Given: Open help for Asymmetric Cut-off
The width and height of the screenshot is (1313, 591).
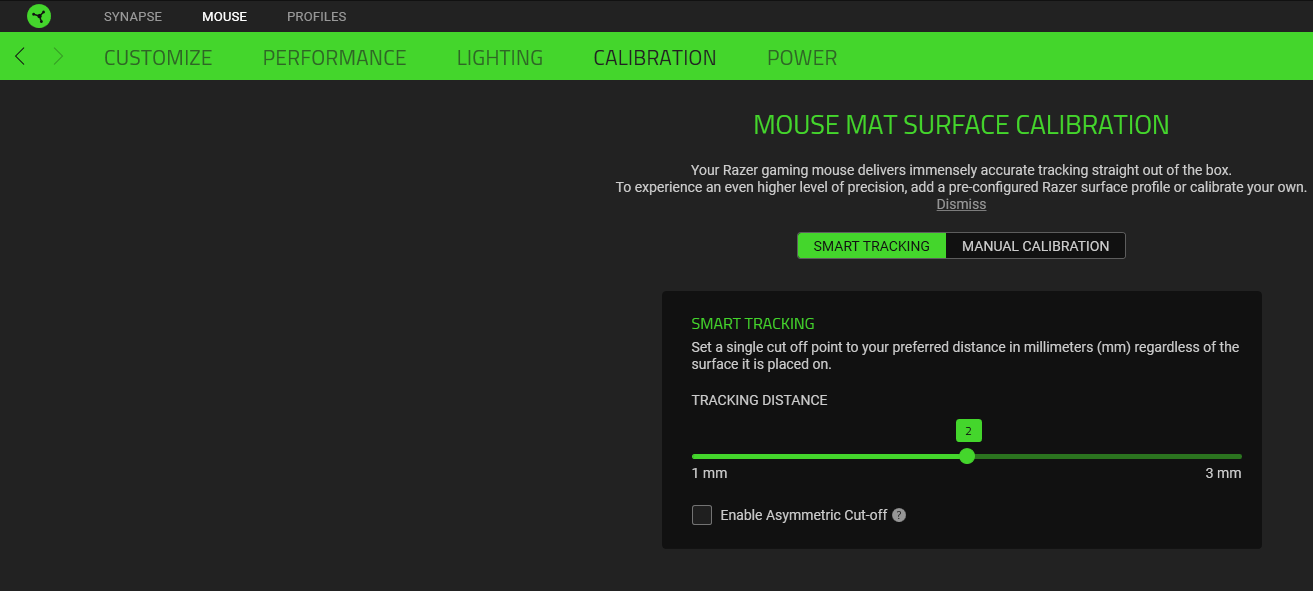Looking at the screenshot, I should pyautogui.click(x=899, y=515).
